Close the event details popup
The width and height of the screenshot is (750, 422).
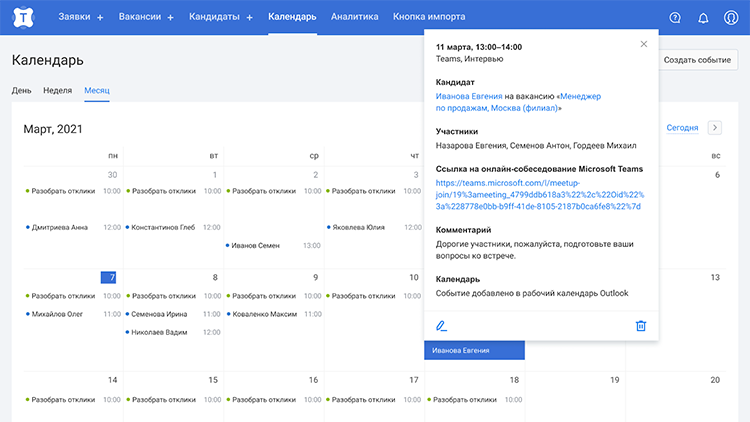click(x=643, y=44)
